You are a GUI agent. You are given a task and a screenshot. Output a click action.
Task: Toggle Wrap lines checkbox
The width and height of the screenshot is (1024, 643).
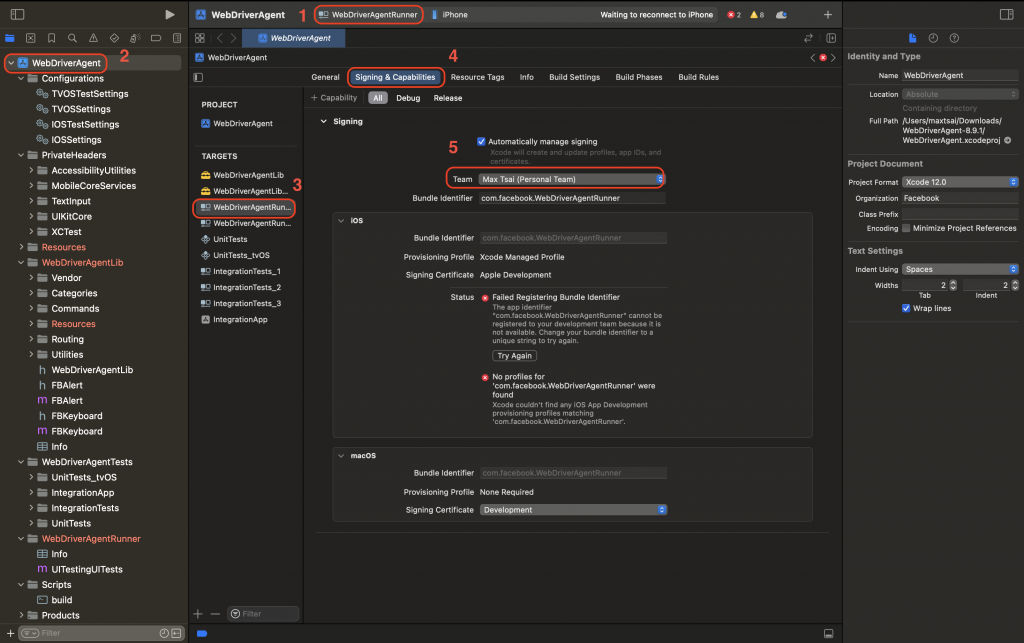pyautogui.click(x=906, y=308)
